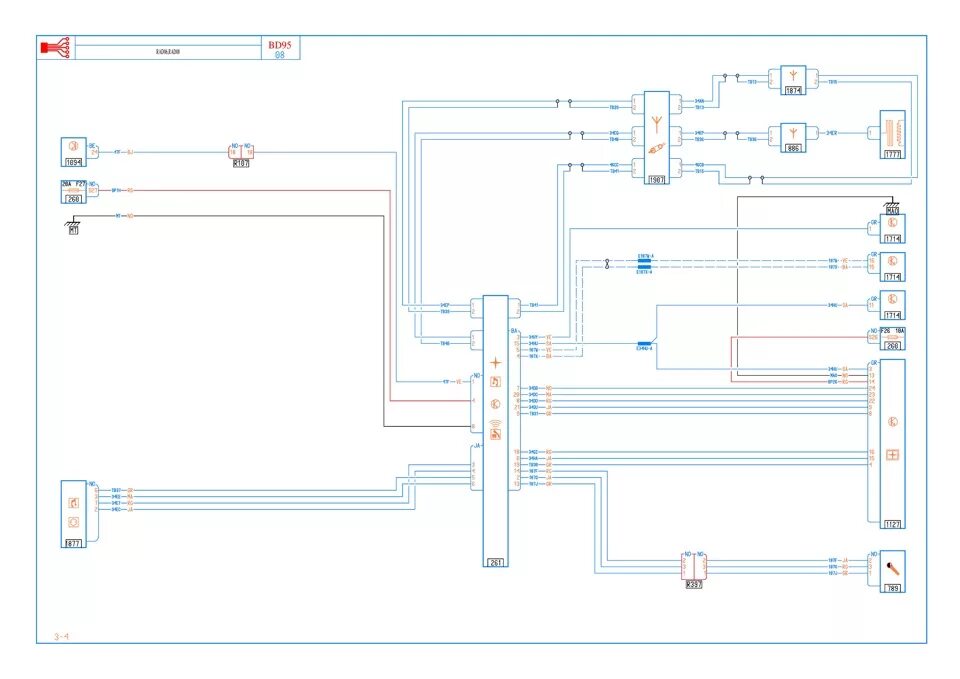Click the R397 label text
This screenshot has width=960, height=679.
694,585
